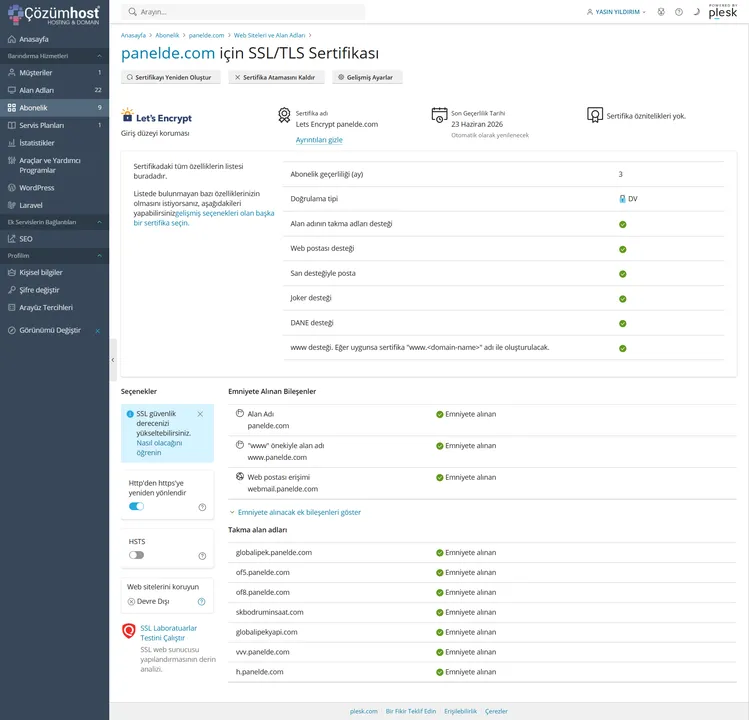
Task: Click the help icon next to Devre Dışı
Action: coord(201,602)
